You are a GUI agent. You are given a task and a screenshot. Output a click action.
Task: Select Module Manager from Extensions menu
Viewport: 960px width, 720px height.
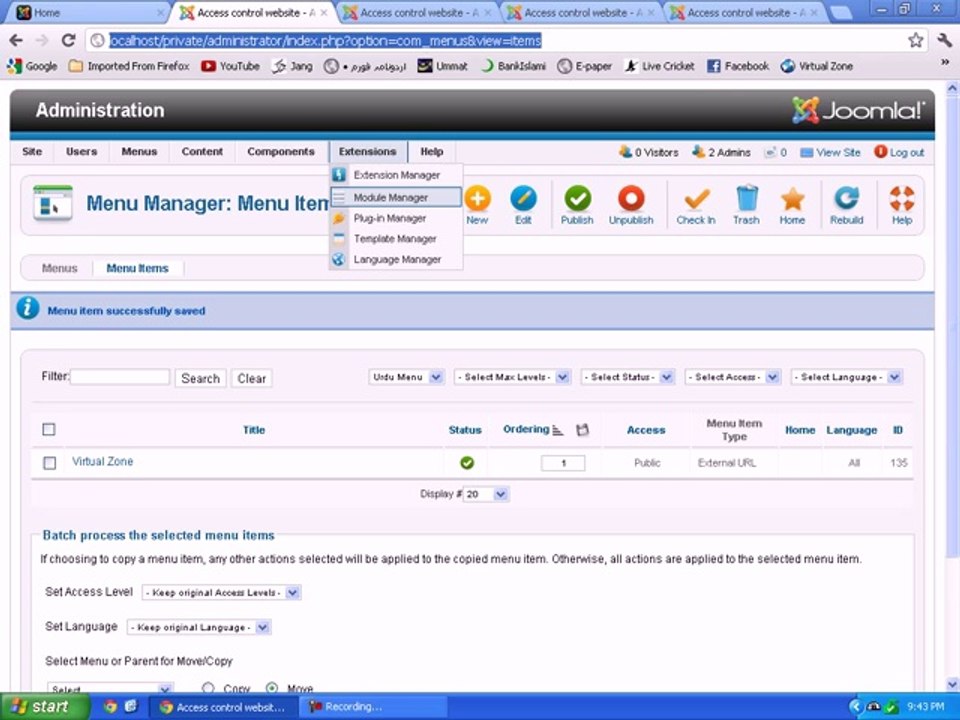(396, 197)
